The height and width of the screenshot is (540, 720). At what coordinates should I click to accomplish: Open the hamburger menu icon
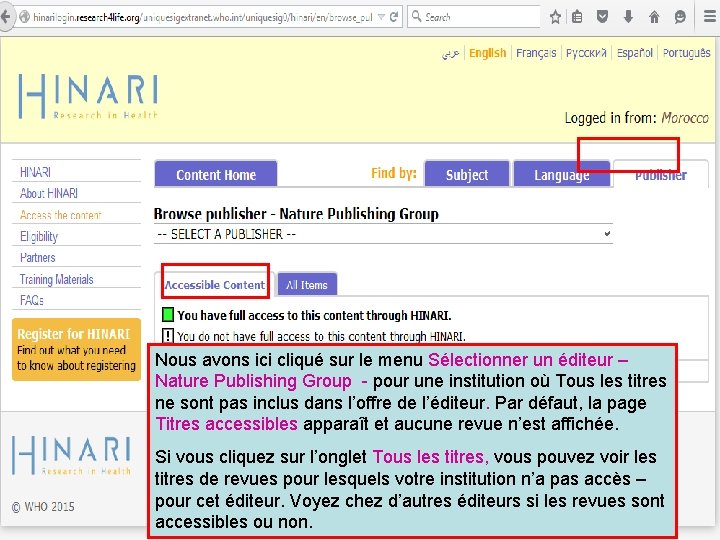(709, 17)
